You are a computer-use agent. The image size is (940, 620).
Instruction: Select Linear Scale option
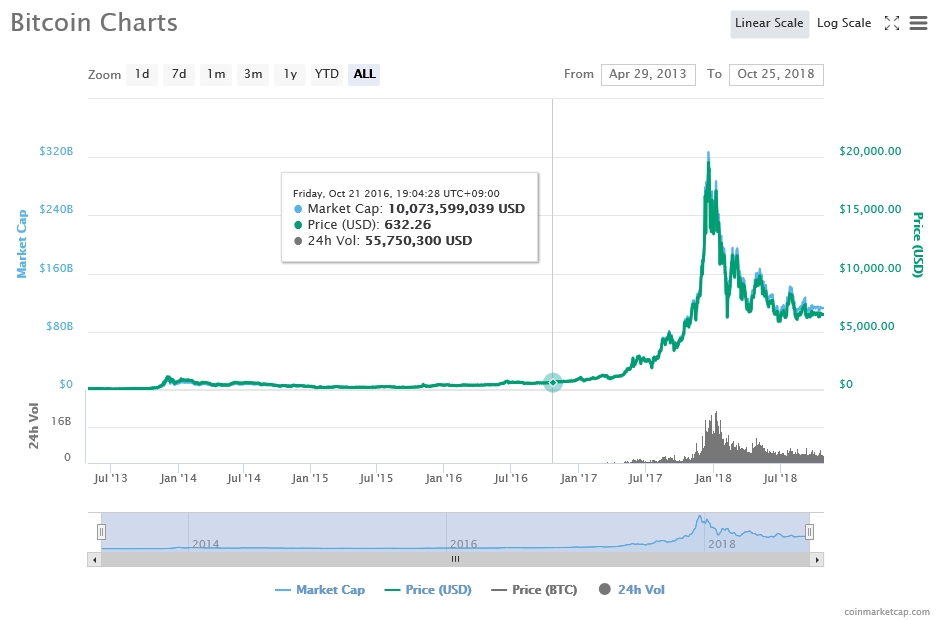click(769, 24)
